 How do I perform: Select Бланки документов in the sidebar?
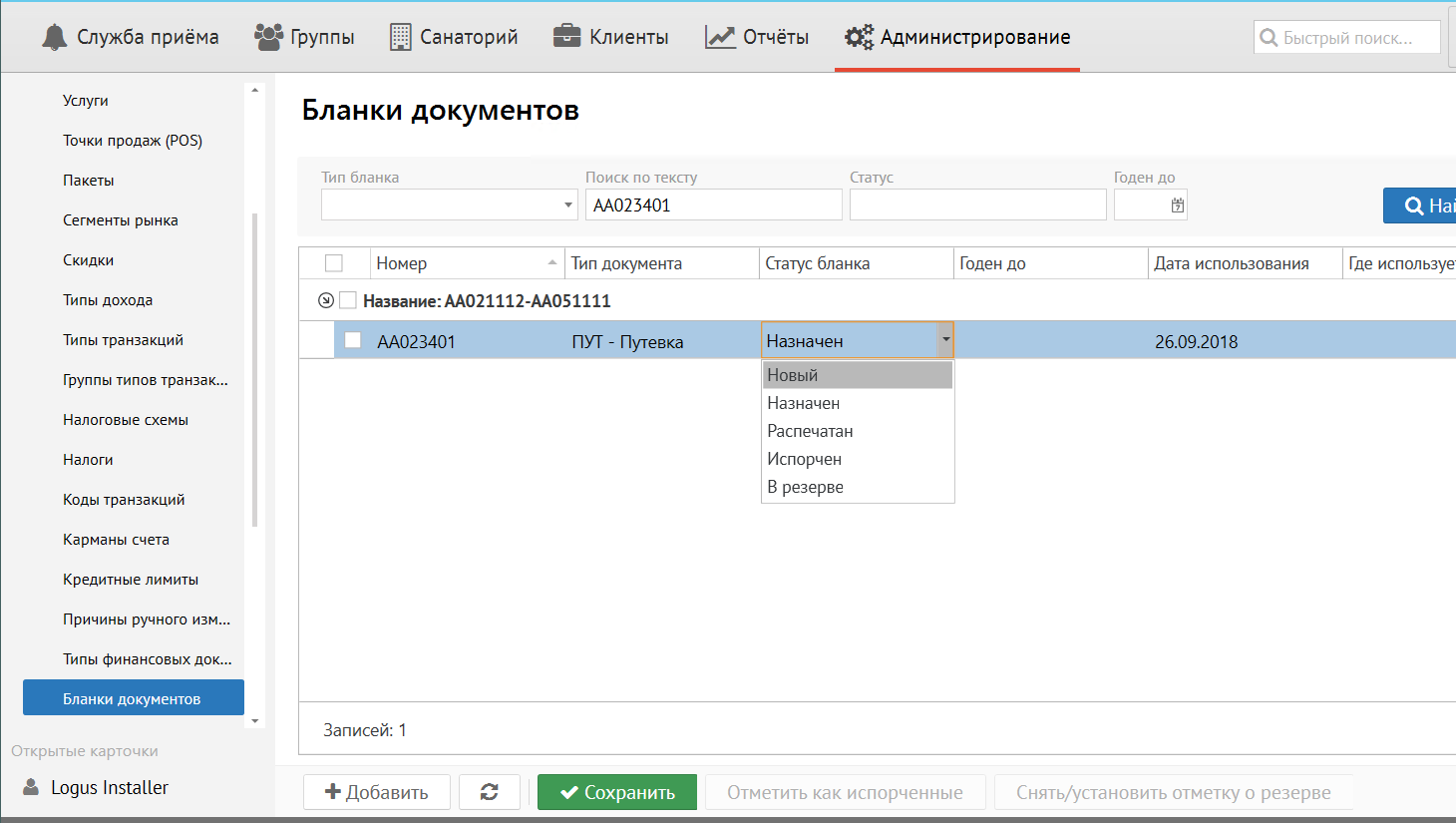(133, 698)
